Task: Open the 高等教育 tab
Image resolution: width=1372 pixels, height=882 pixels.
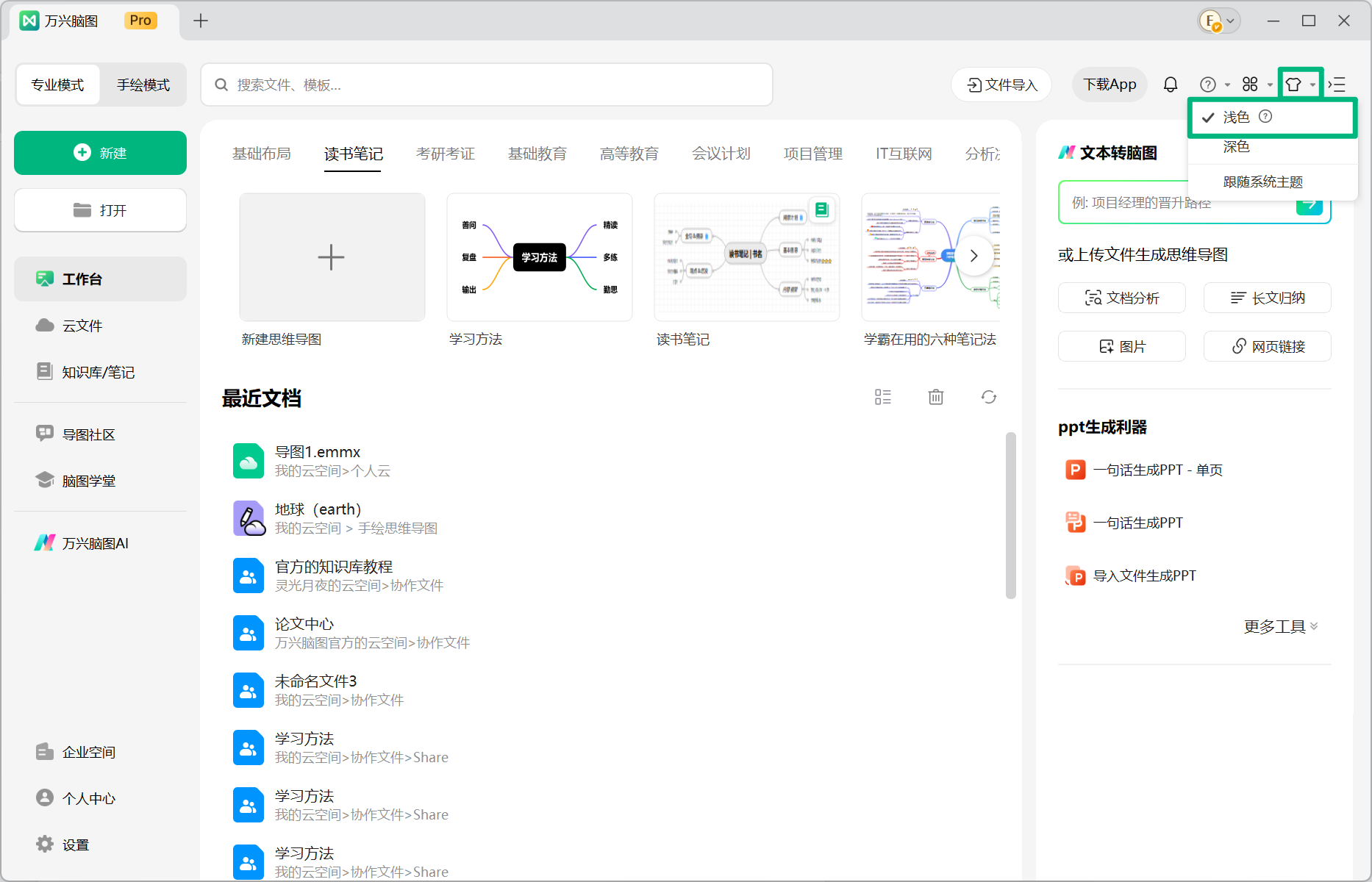Action: (x=629, y=154)
